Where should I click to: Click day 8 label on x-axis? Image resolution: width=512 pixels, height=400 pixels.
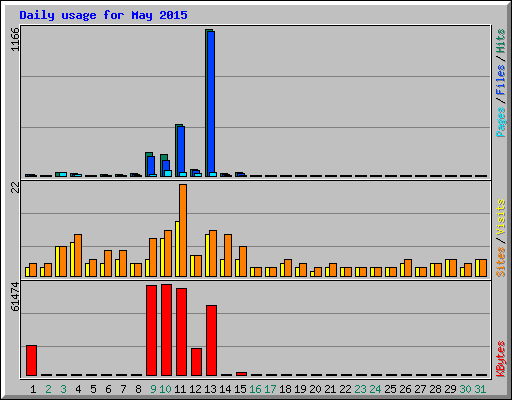coord(138,389)
